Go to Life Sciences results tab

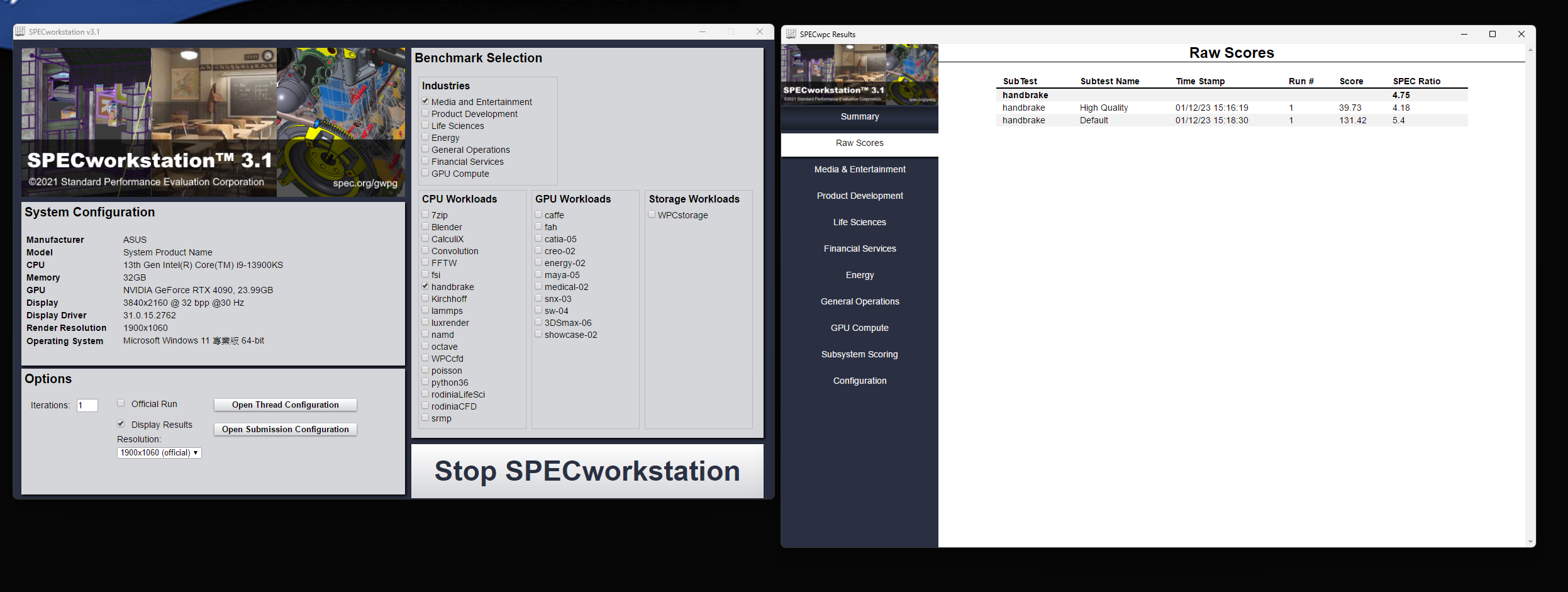coord(860,223)
